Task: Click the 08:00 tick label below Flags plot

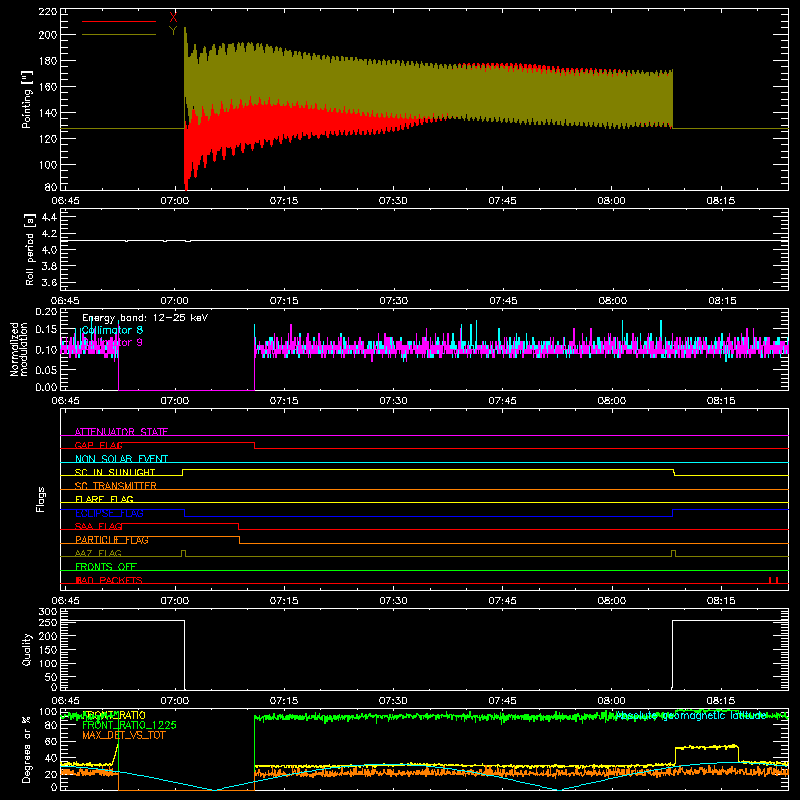Action: [612, 601]
